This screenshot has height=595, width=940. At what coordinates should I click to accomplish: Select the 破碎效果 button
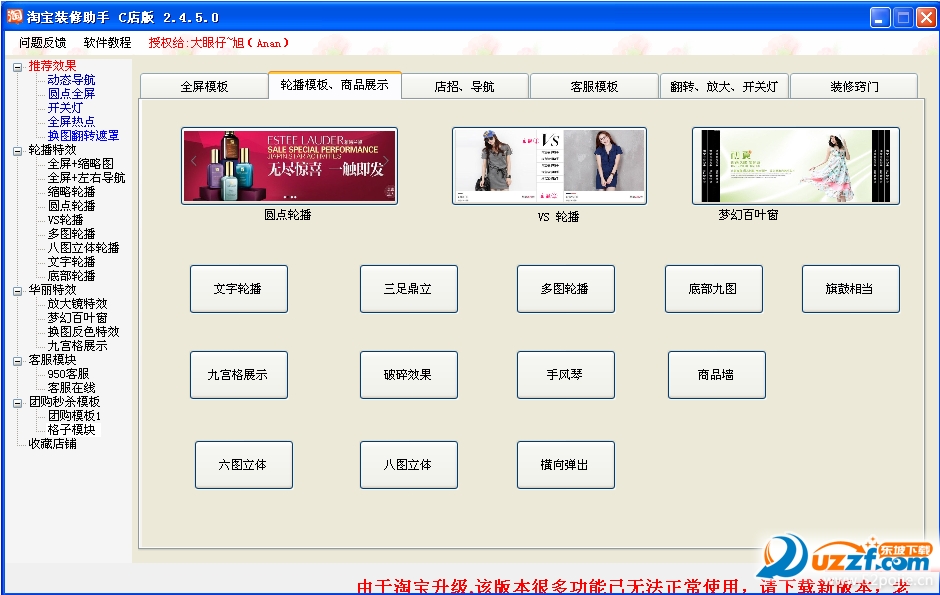[408, 374]
